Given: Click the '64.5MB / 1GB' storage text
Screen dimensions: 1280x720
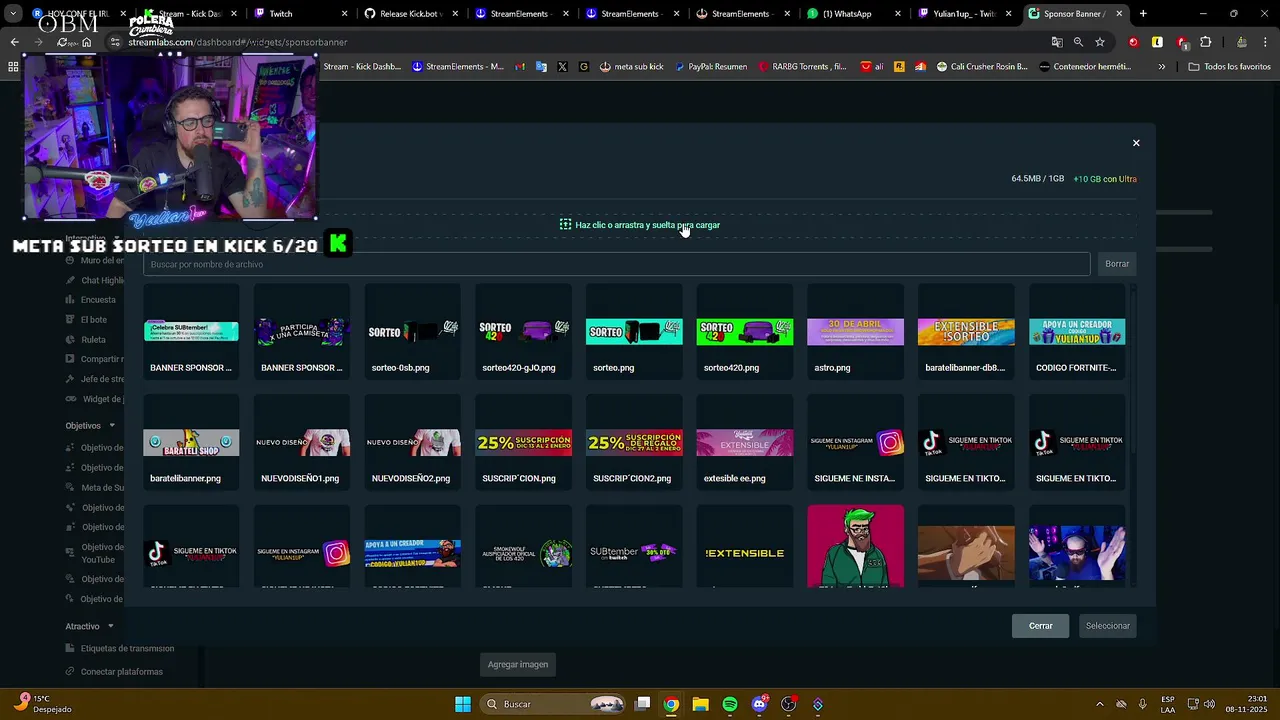Looking at the screenshot, I should (x=1038, y=179).
